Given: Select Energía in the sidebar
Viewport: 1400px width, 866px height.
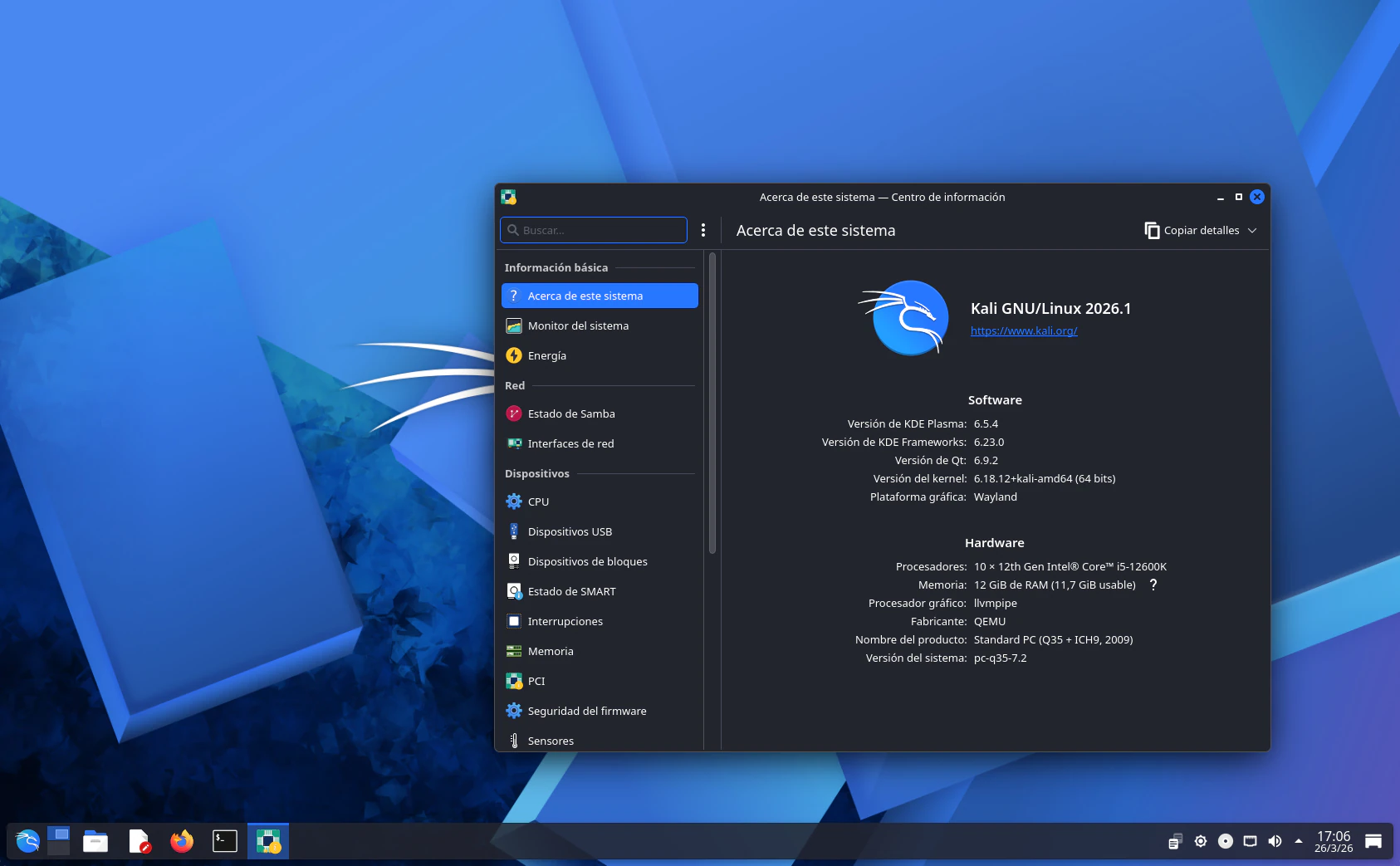Looking at the screenshot, I should [x=546, y=355].
